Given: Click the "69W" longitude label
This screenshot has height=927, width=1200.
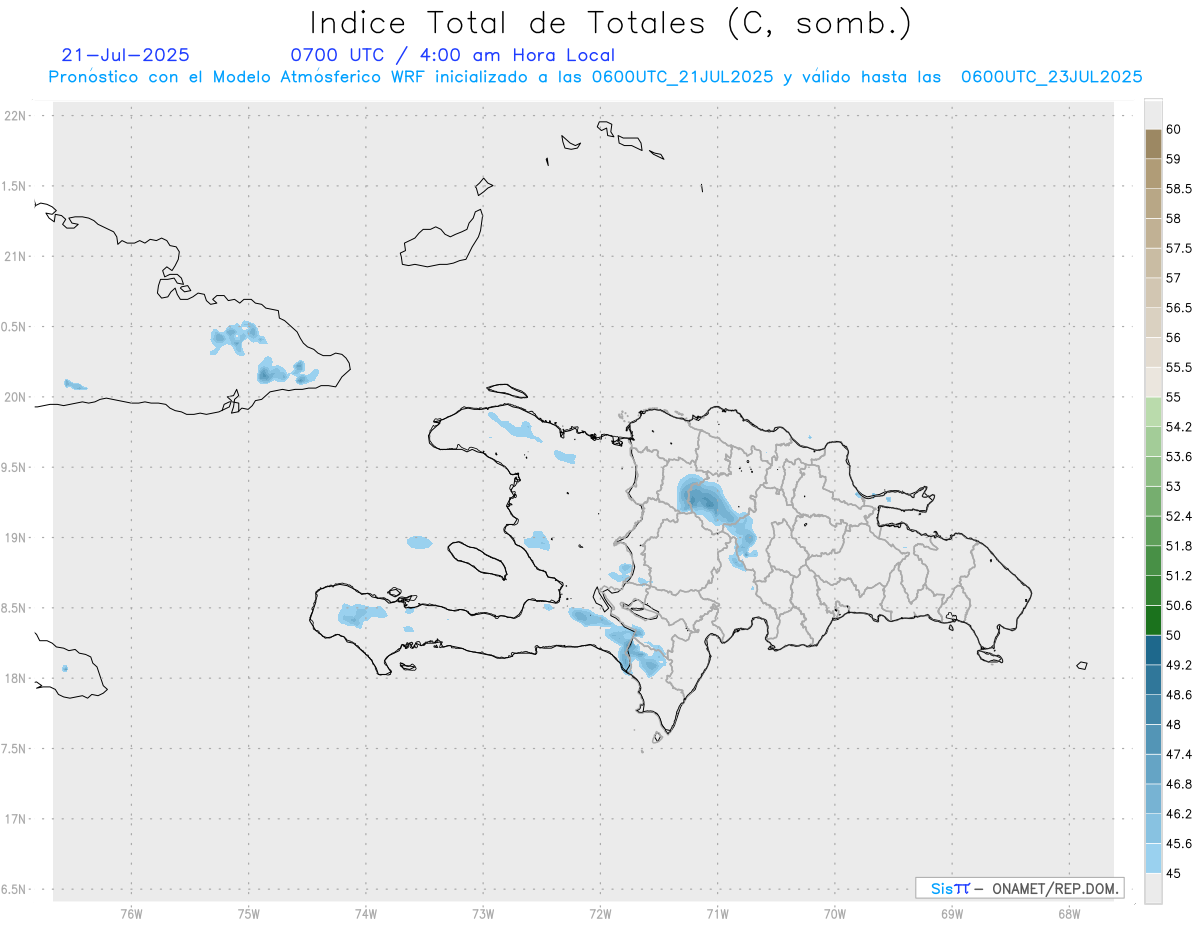Looking at the screenshot, I should 952,913.
